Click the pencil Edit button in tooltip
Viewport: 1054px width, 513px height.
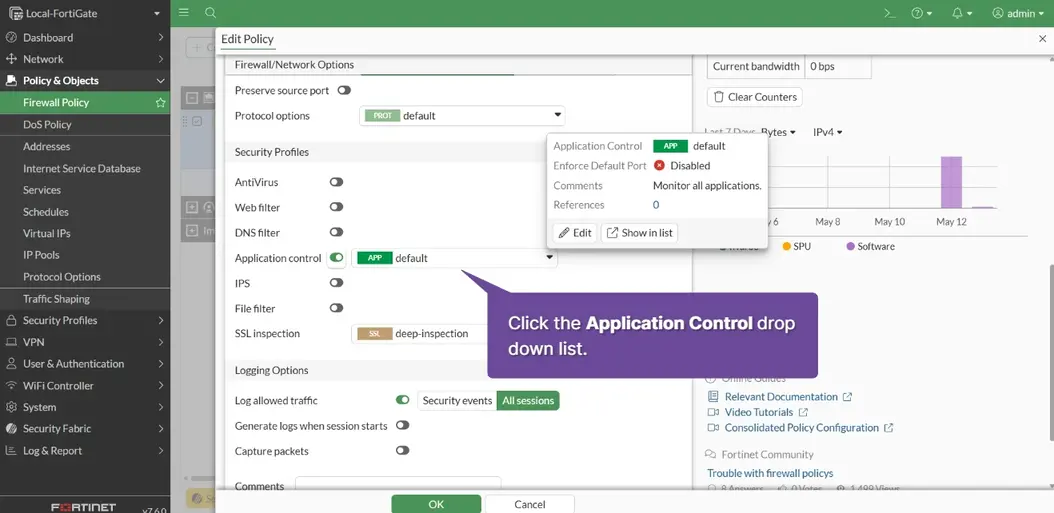tap(575, 233)
